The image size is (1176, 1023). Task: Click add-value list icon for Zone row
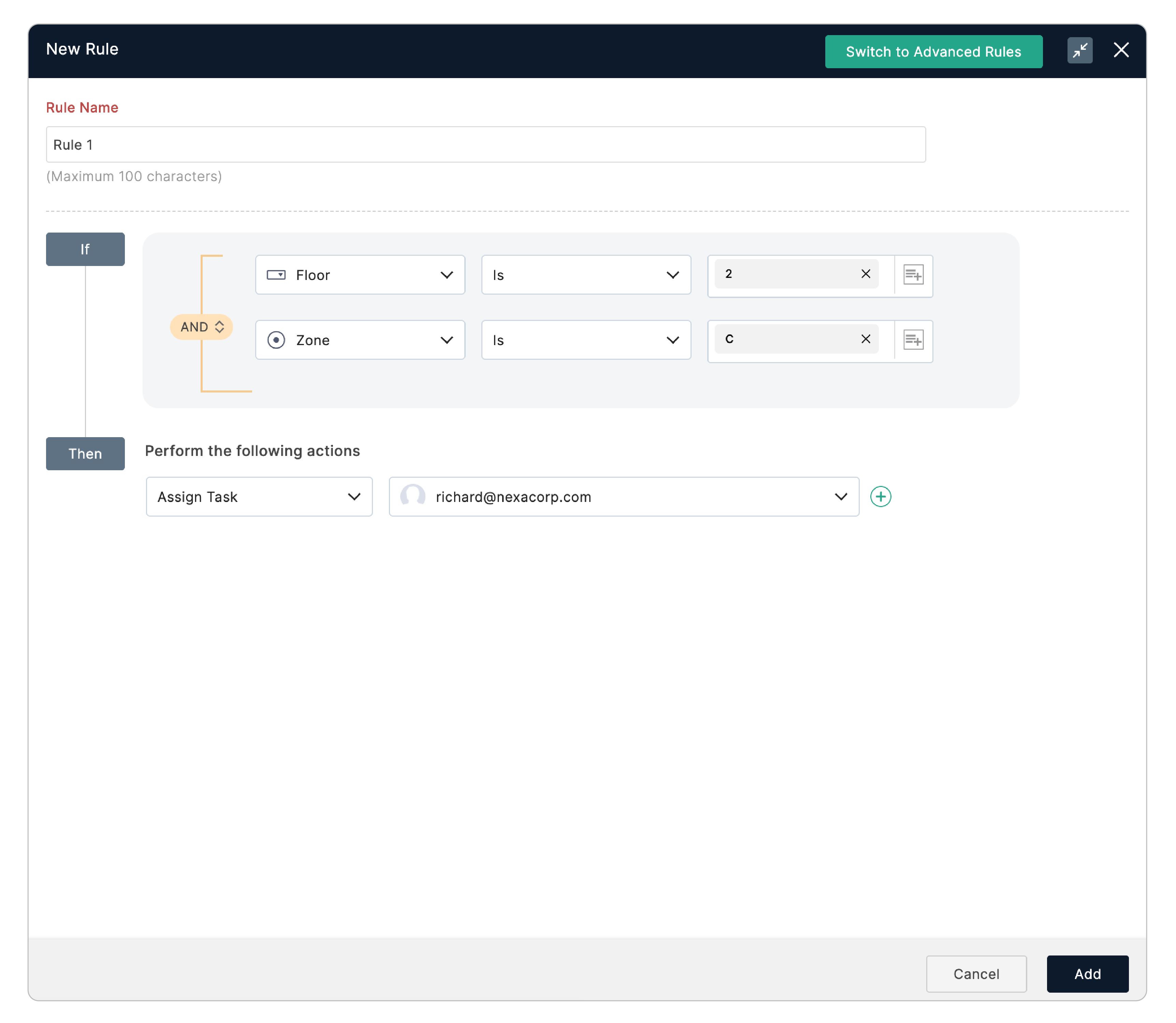point(913,340)
